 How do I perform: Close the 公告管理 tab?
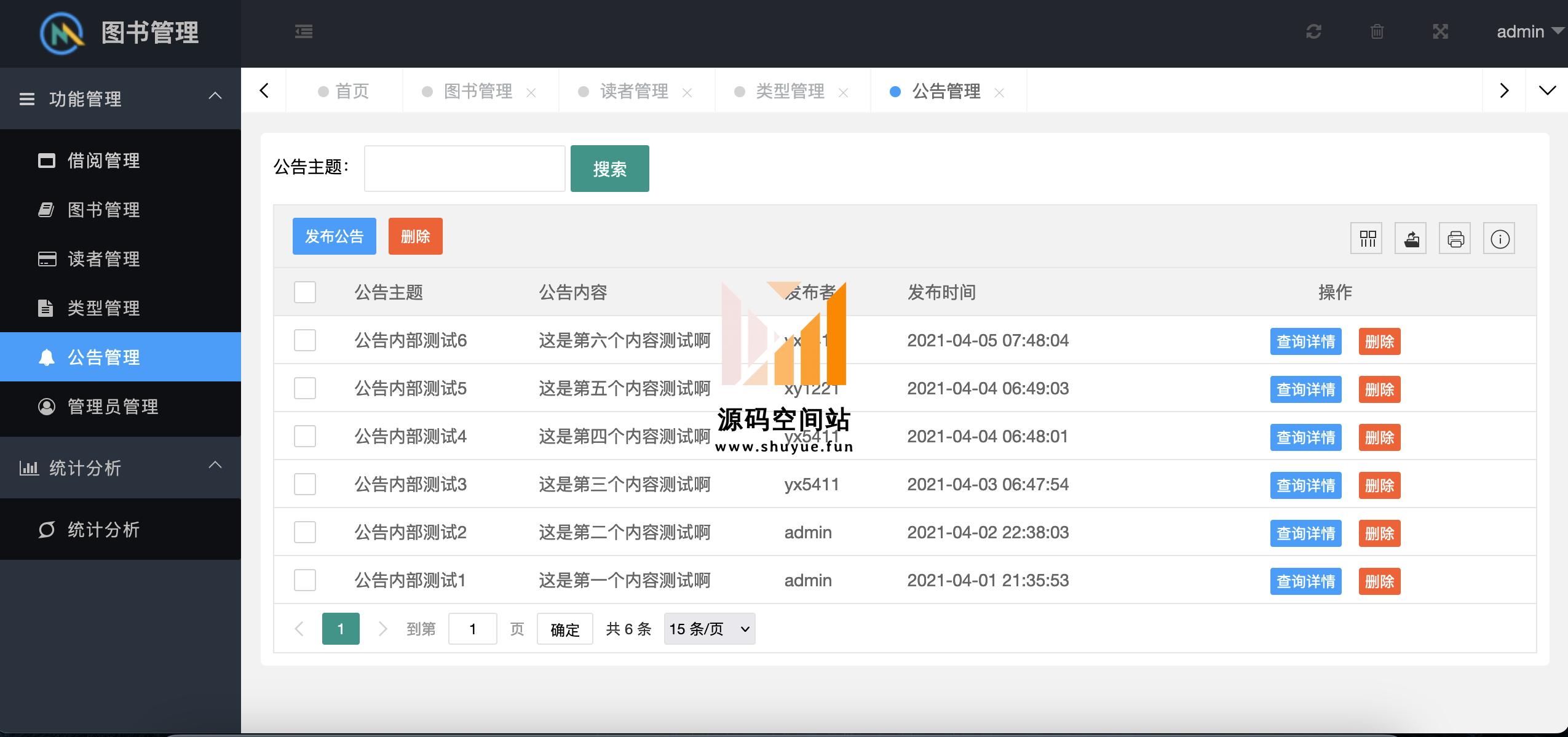(1000, 92)
